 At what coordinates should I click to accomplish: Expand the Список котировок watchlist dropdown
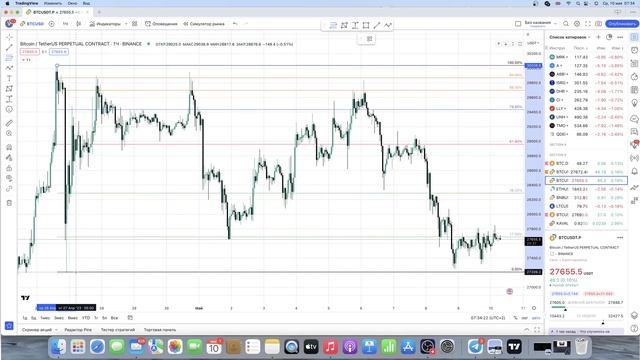coord(570,37)
